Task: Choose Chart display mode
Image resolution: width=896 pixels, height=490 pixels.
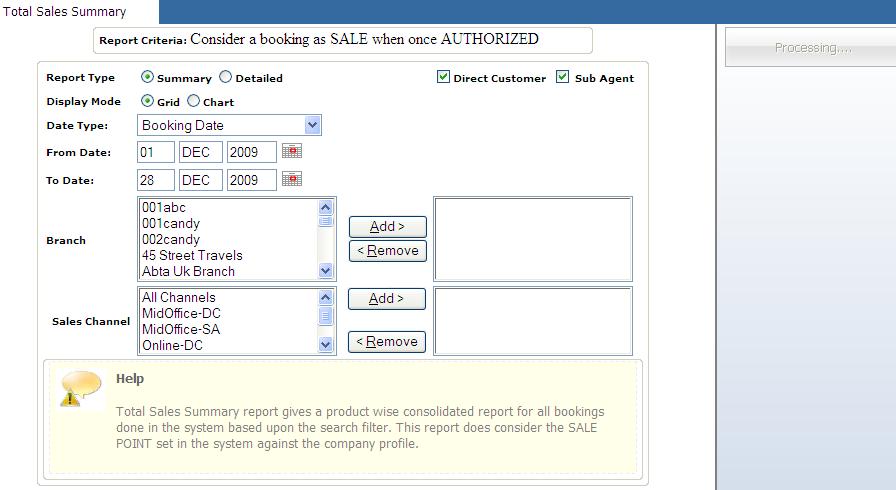Action: pos(194,101)
